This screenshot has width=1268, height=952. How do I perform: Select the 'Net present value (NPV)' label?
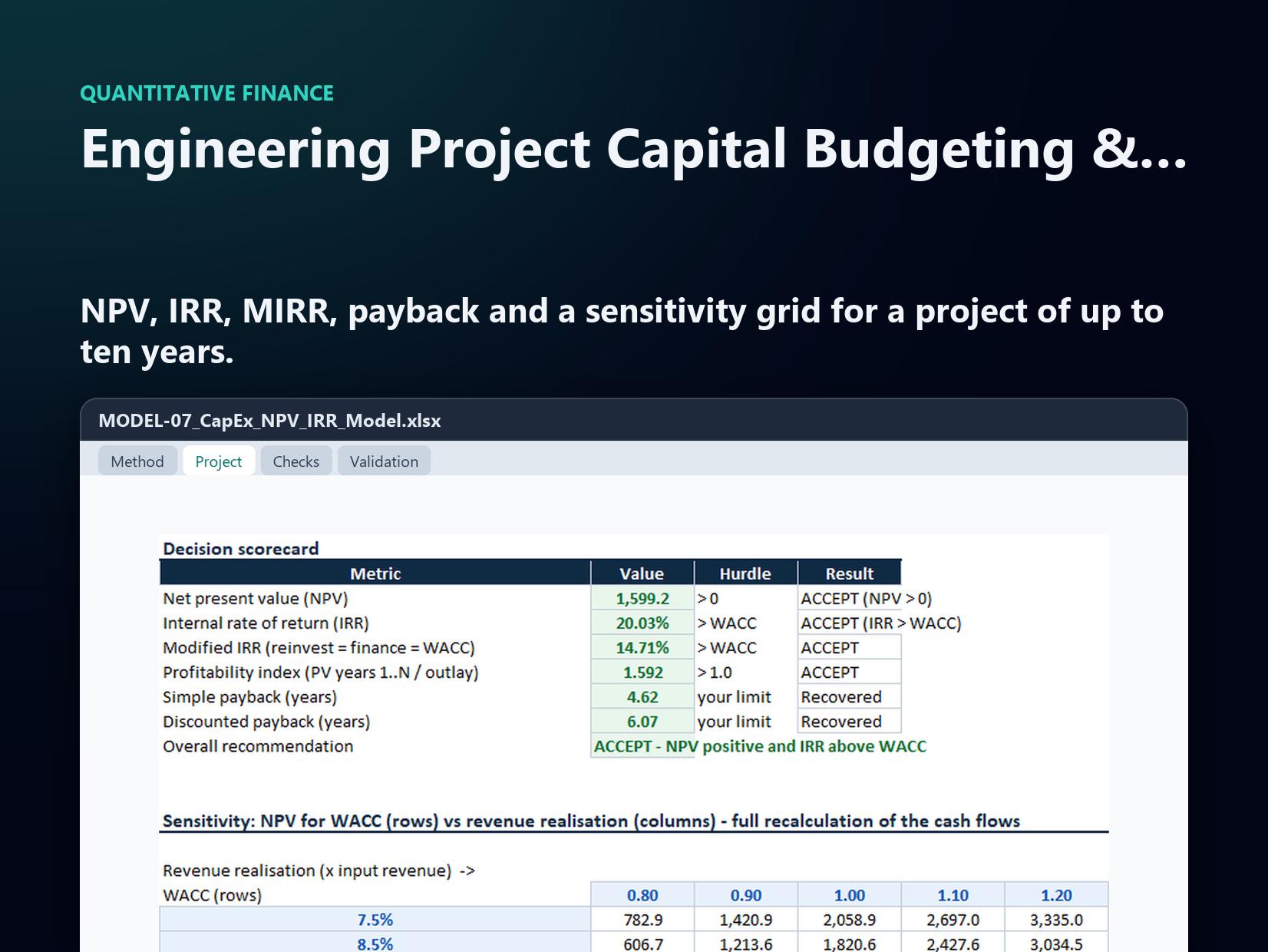pos(255,598)
